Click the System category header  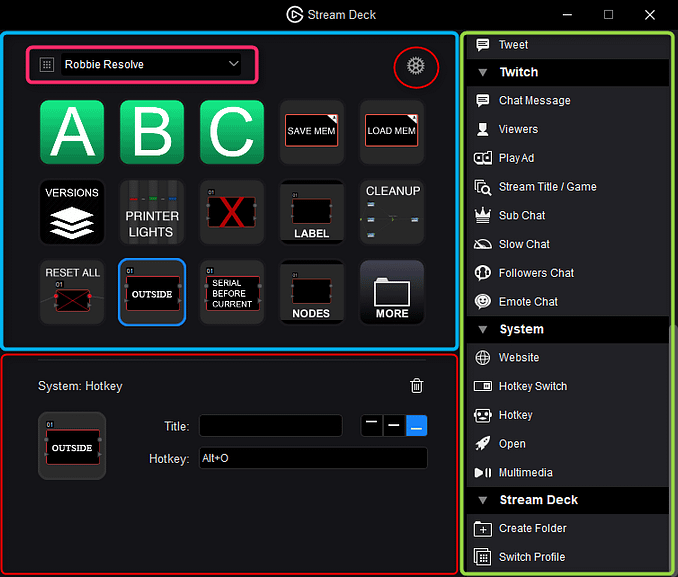568,330
